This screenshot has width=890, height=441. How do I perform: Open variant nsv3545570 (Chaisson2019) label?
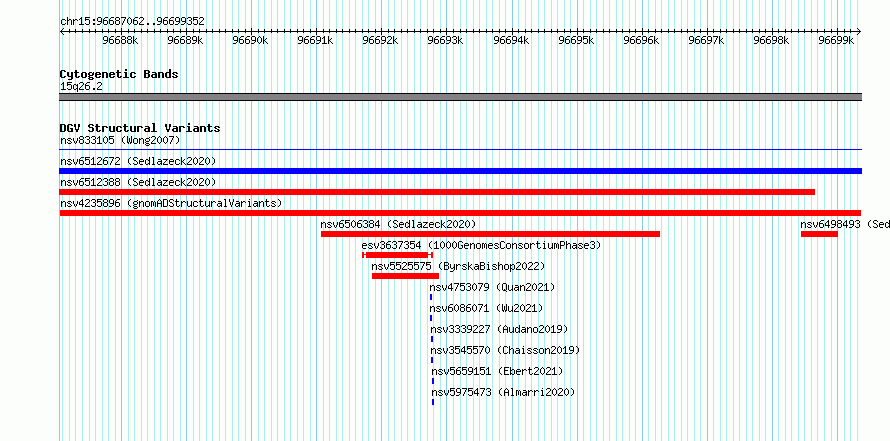[505, 350]
